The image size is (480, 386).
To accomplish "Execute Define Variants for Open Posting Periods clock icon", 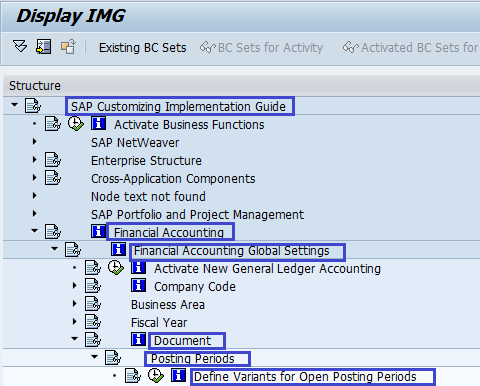I will tap(156, 376).
